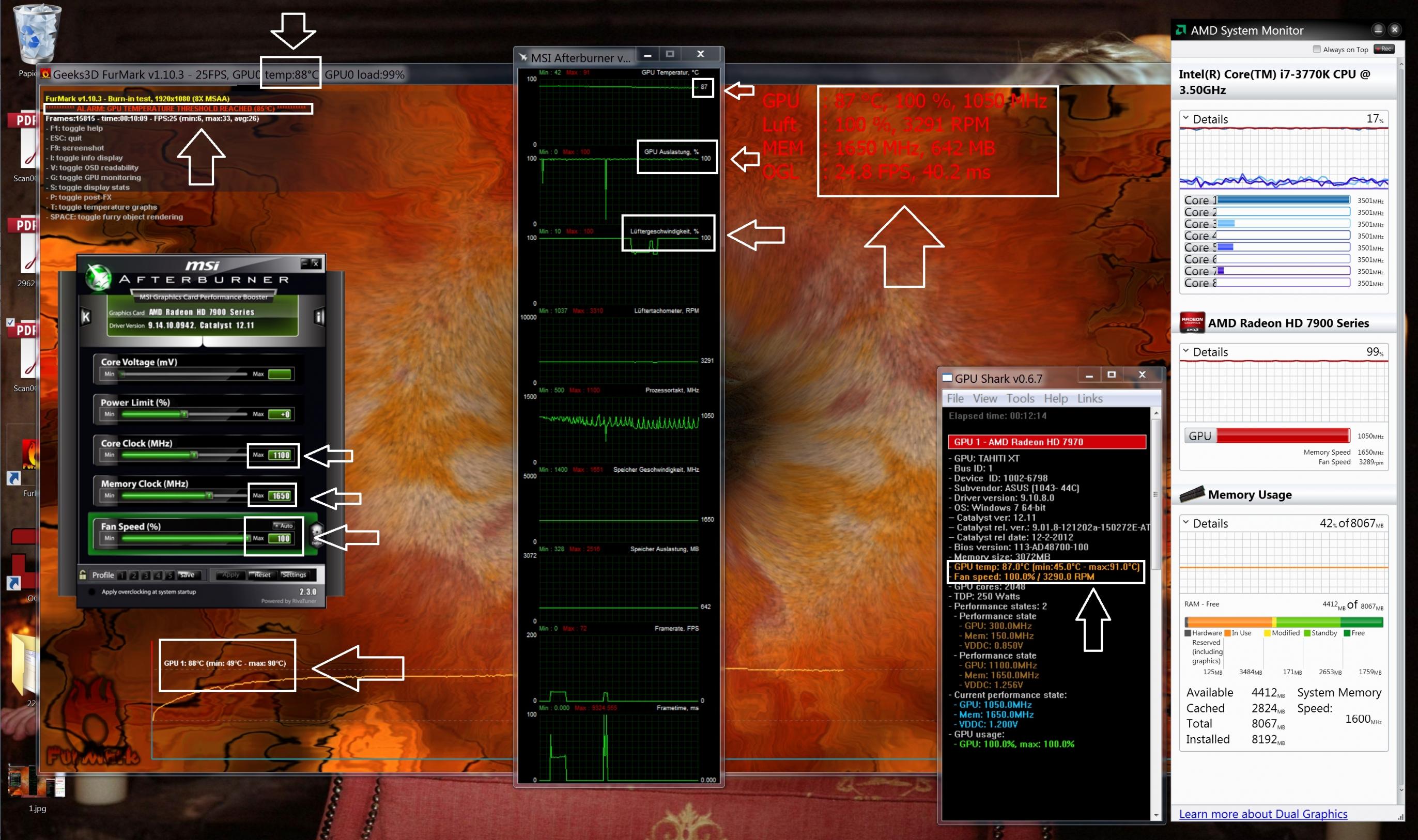Toggle Apply overclocking at system startup
1418x840 pixels.
(91, 592)
